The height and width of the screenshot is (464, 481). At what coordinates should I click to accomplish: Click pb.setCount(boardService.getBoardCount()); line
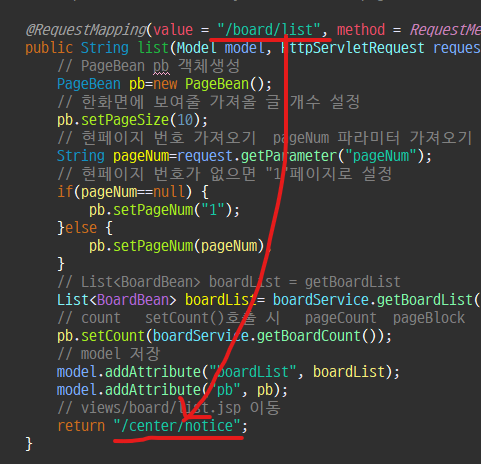(224, 336)
